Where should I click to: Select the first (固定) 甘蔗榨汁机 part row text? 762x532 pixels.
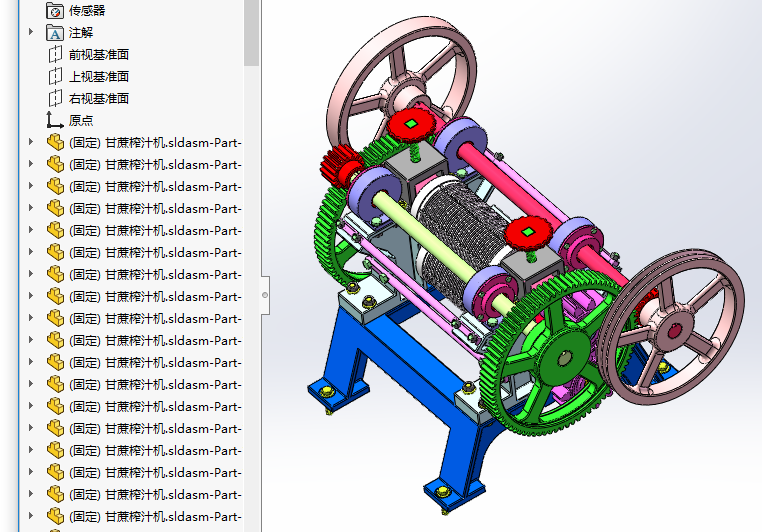(x=156, y=142)
